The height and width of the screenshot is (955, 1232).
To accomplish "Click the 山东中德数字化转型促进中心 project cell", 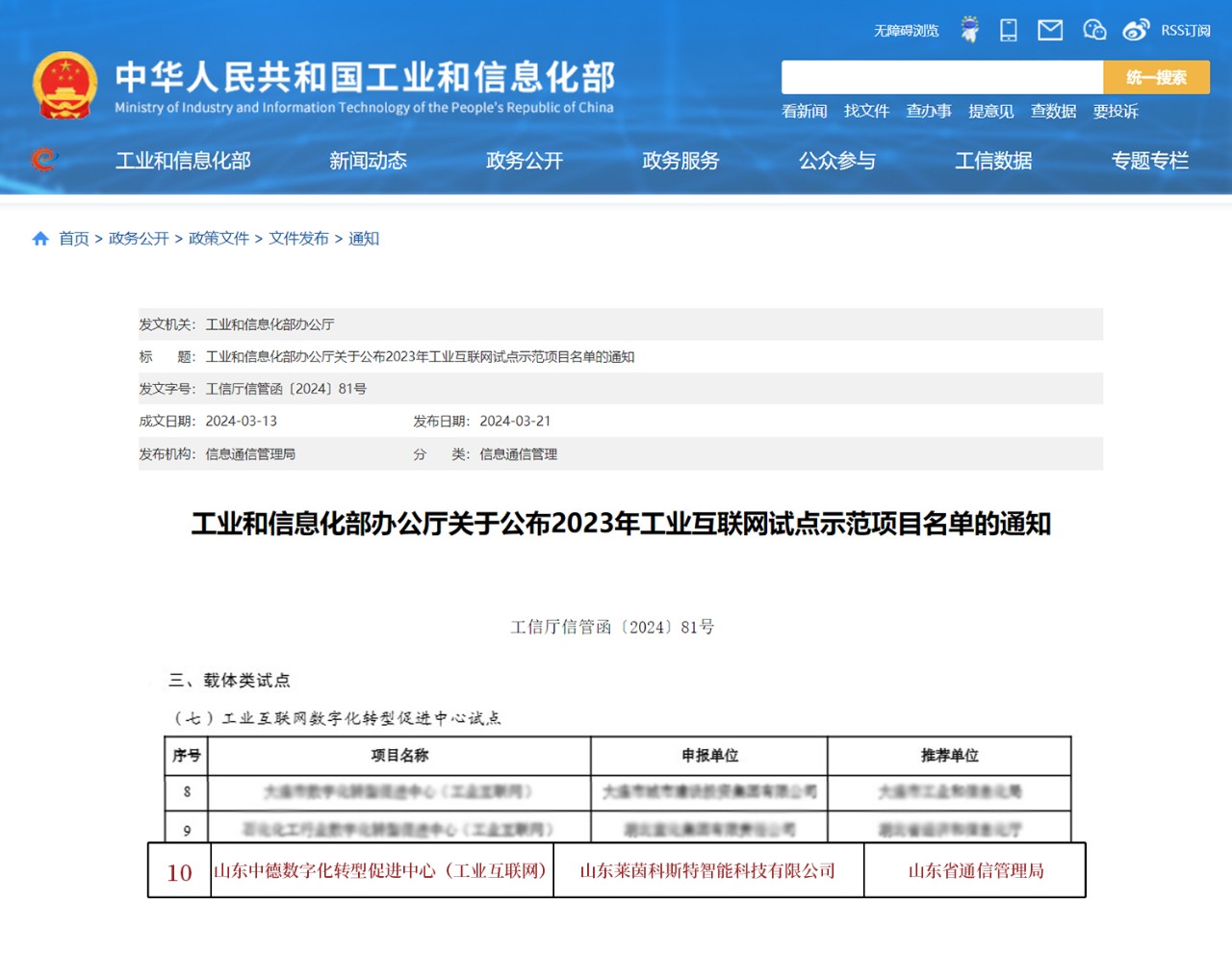I will [x=381, y=870].
